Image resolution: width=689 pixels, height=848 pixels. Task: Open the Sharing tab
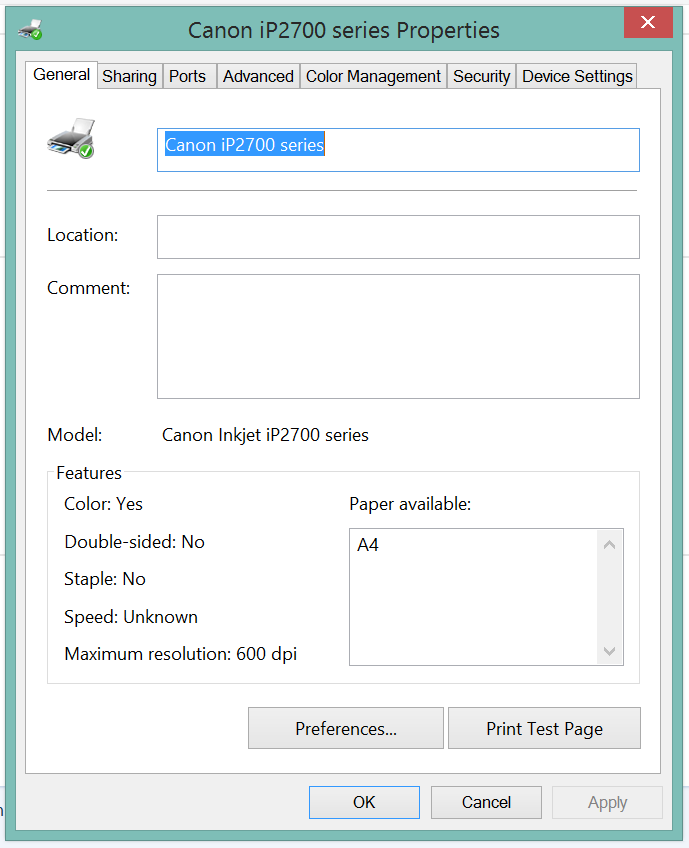point(129,76)
